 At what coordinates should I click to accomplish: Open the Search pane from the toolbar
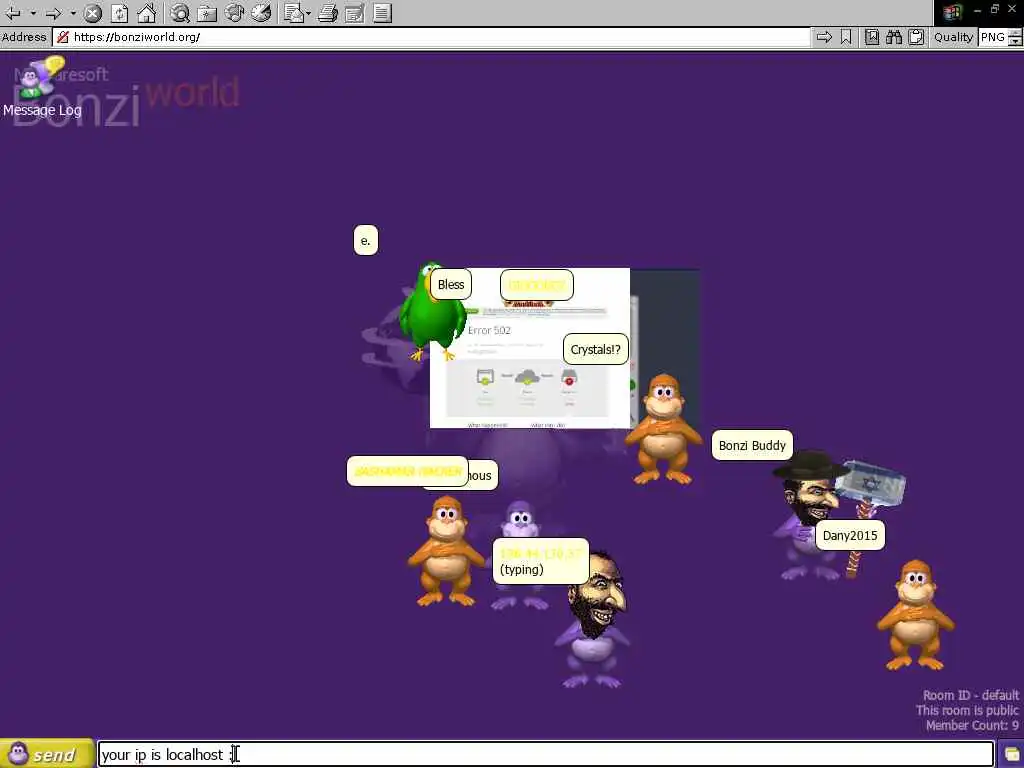180,13
